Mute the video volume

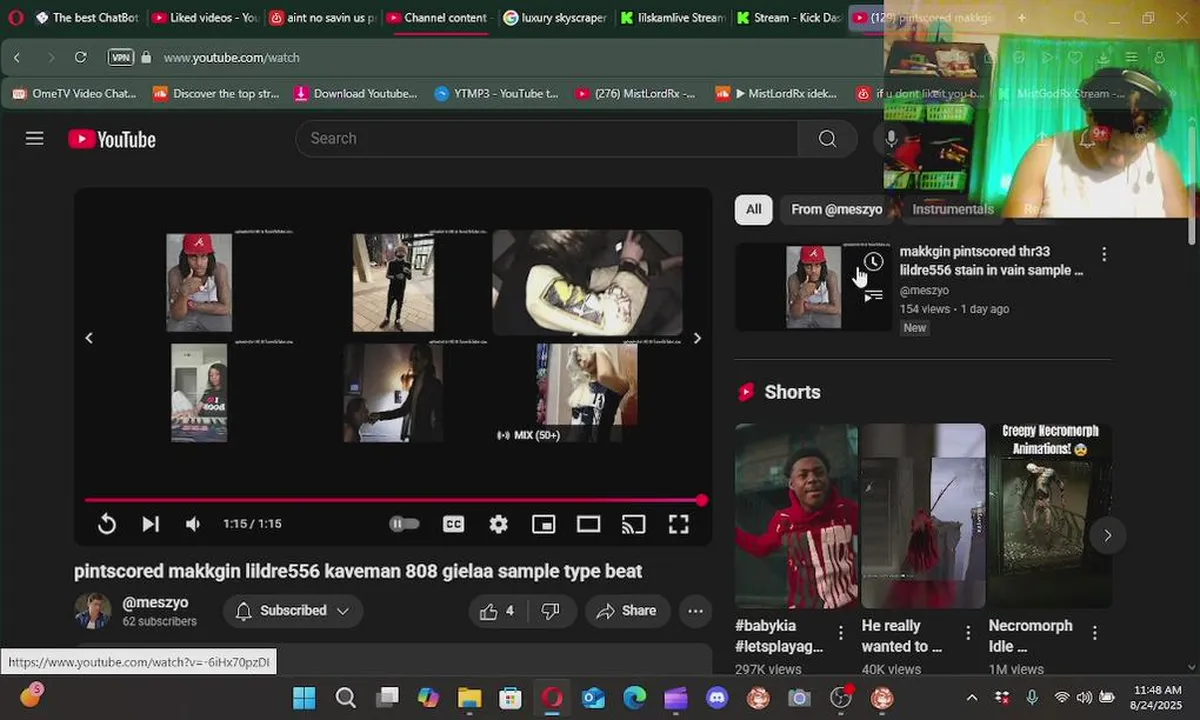click(193, 524)
